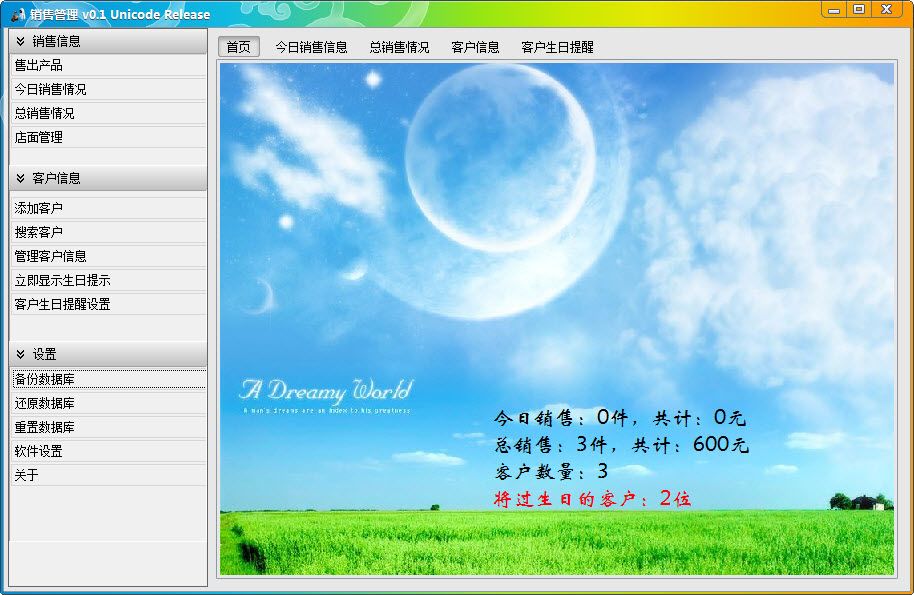The height and width of the screenshot is (595, 914).
Task: Click 备份数据库 in settings list
Action: [45, 379]
